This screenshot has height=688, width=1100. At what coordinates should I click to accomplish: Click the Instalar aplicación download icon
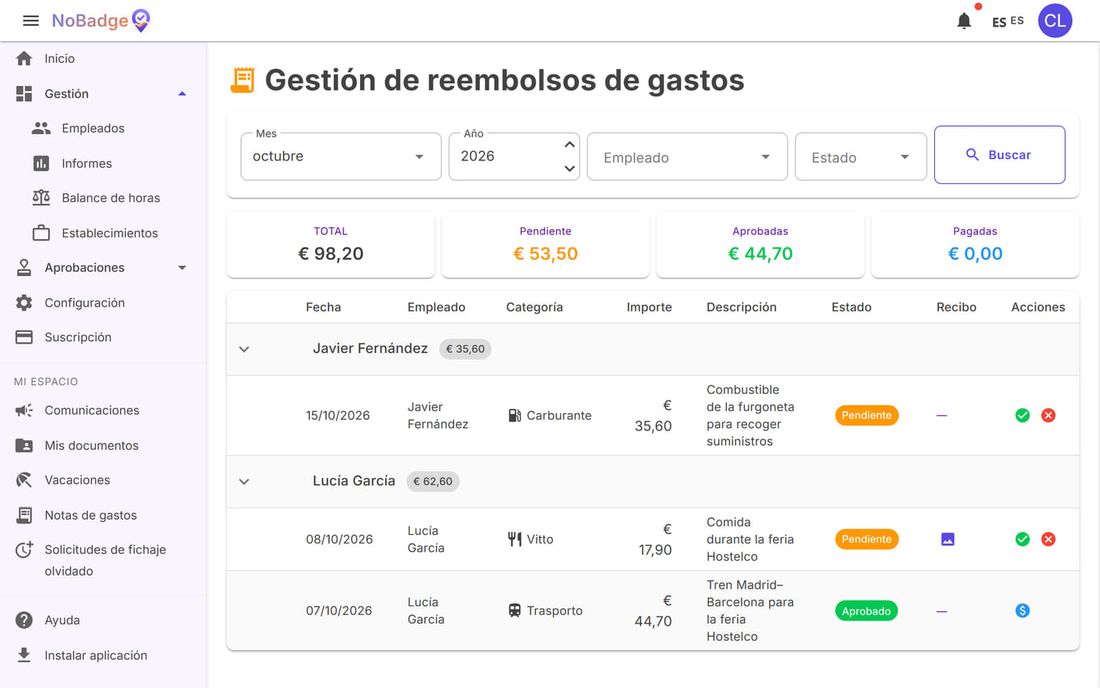(24, 655)
